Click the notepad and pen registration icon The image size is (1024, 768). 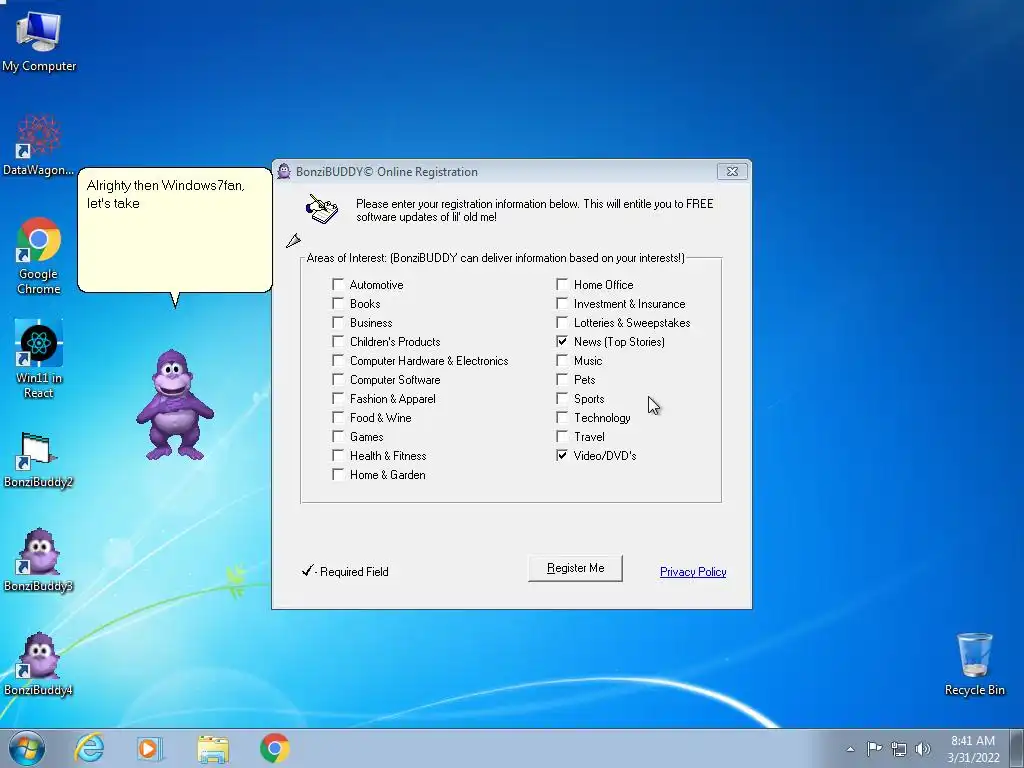point(322,208)
